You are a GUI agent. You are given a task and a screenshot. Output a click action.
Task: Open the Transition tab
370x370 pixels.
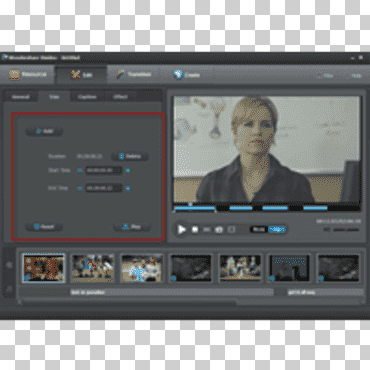pos(134,74)
